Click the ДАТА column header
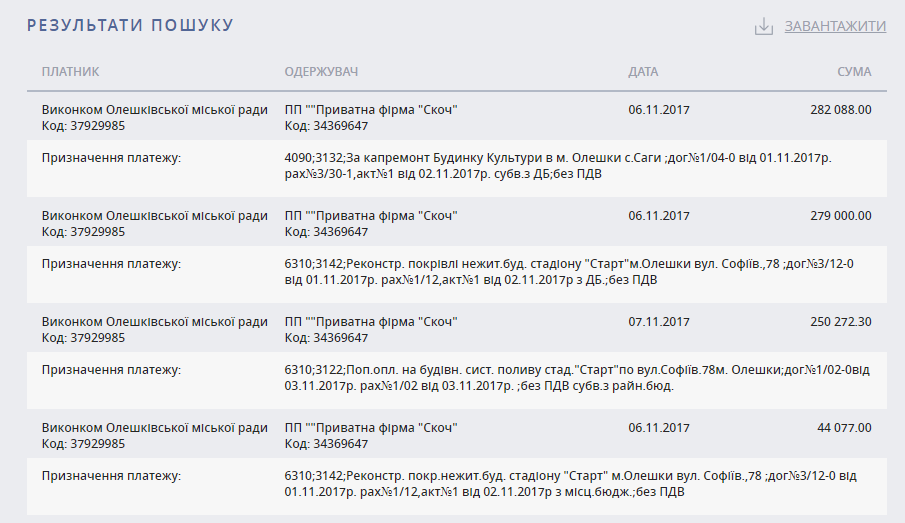This screenshot has width=905, height=523. 643,72
